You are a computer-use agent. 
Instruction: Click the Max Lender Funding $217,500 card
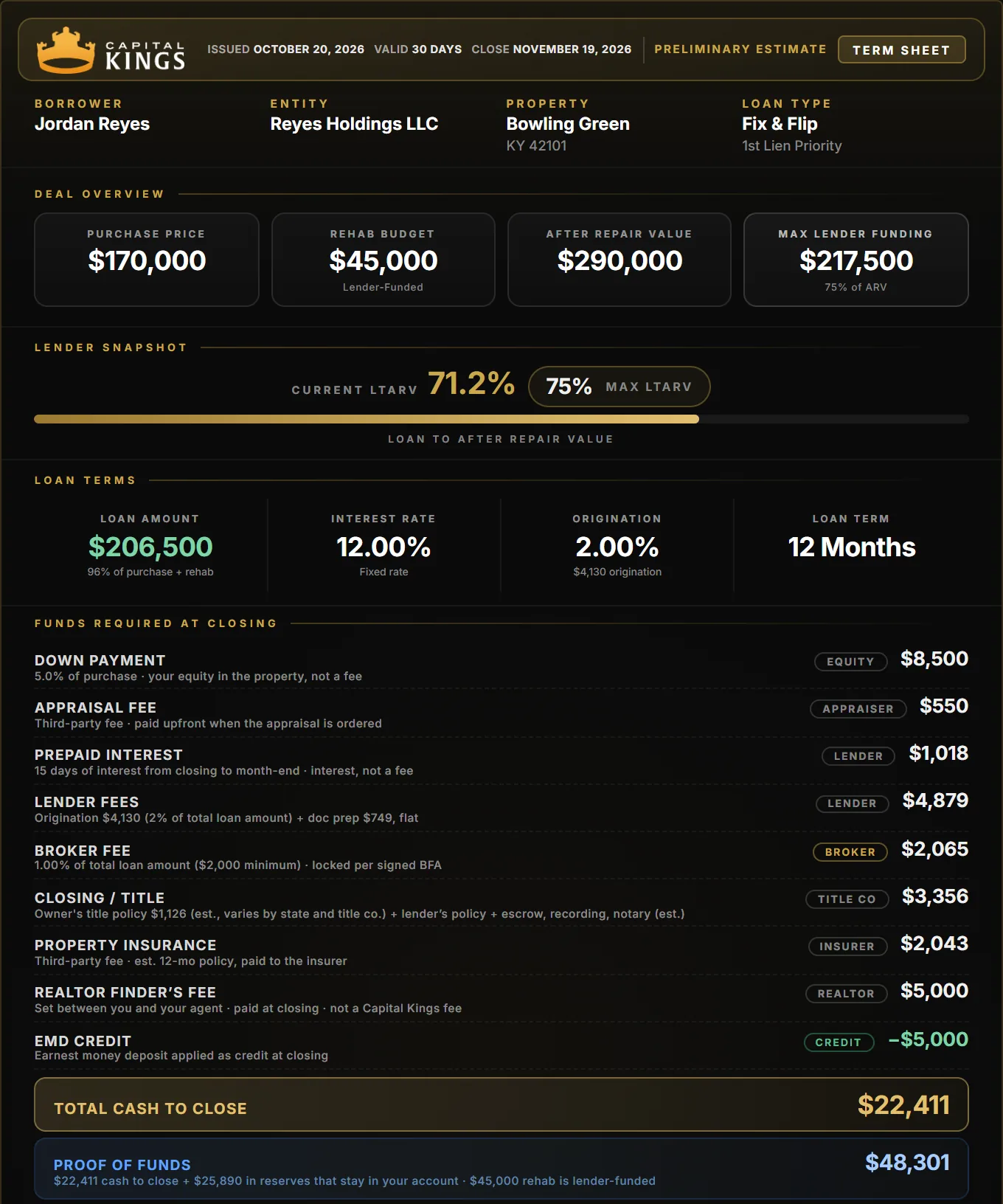(856, 260)
